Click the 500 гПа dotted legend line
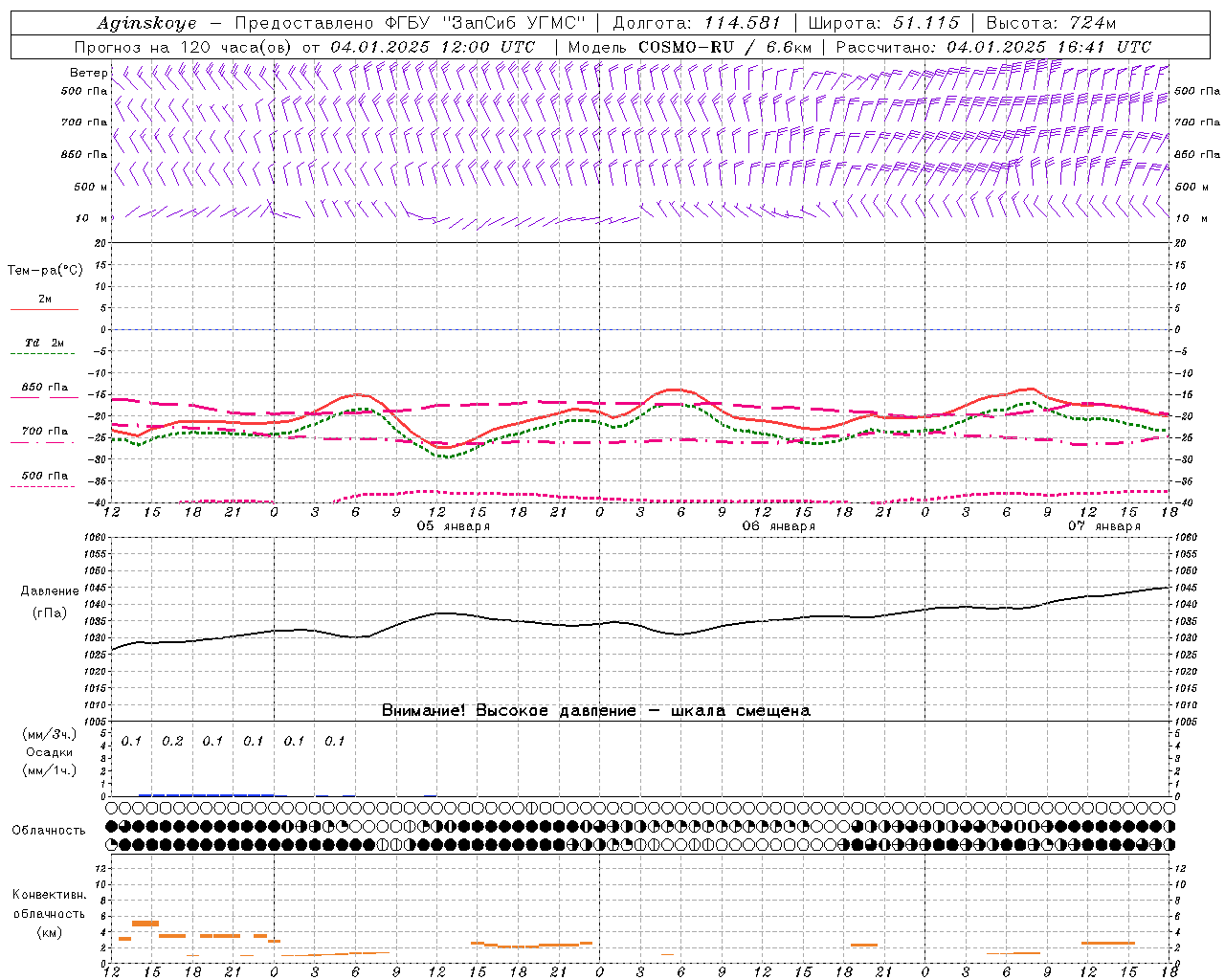Image resolution: width=1225 pixels, height=980 pixels. tap(44, 486)
